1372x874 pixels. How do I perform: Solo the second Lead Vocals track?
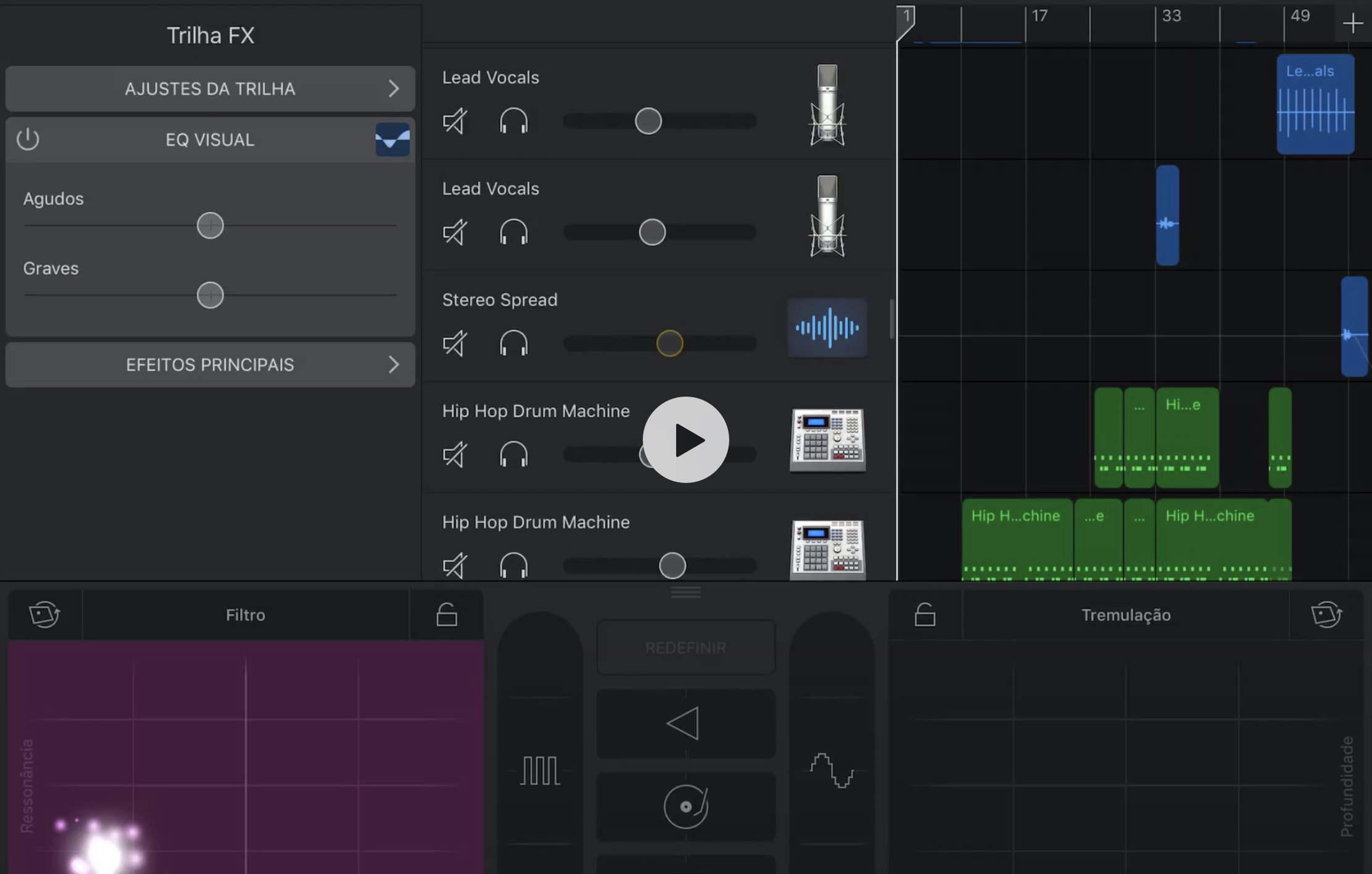pyautogui.click(x=513, y=233)
